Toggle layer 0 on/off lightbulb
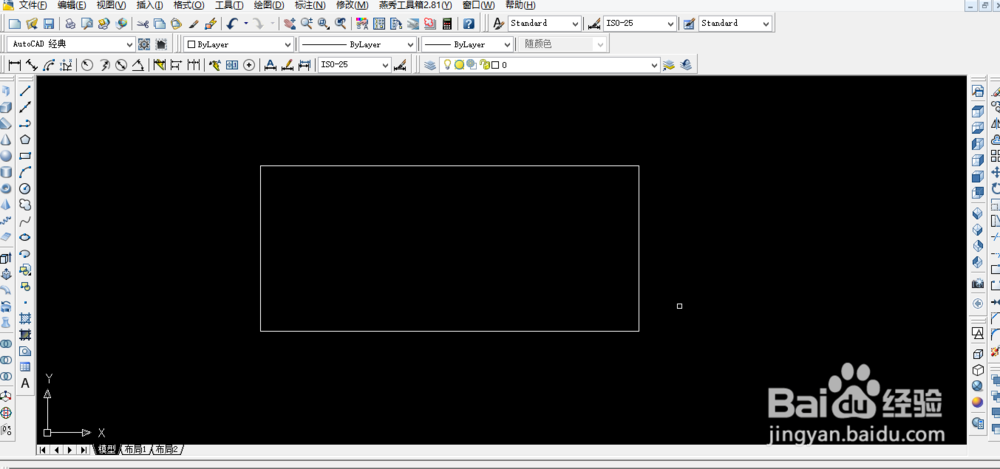This screenshot has width=1000, height=469. tap(448, 65)
